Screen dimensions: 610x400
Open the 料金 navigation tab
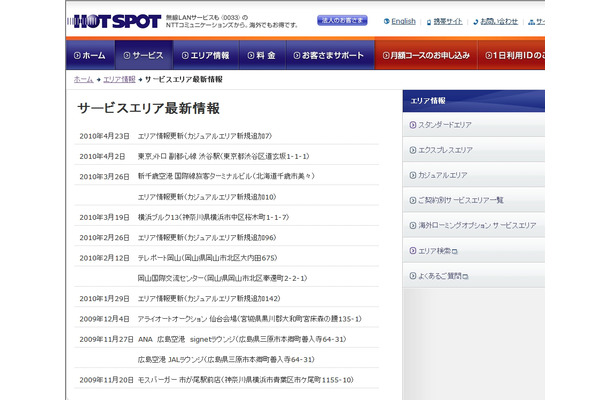pyautogui.click(x=263, y=55)
